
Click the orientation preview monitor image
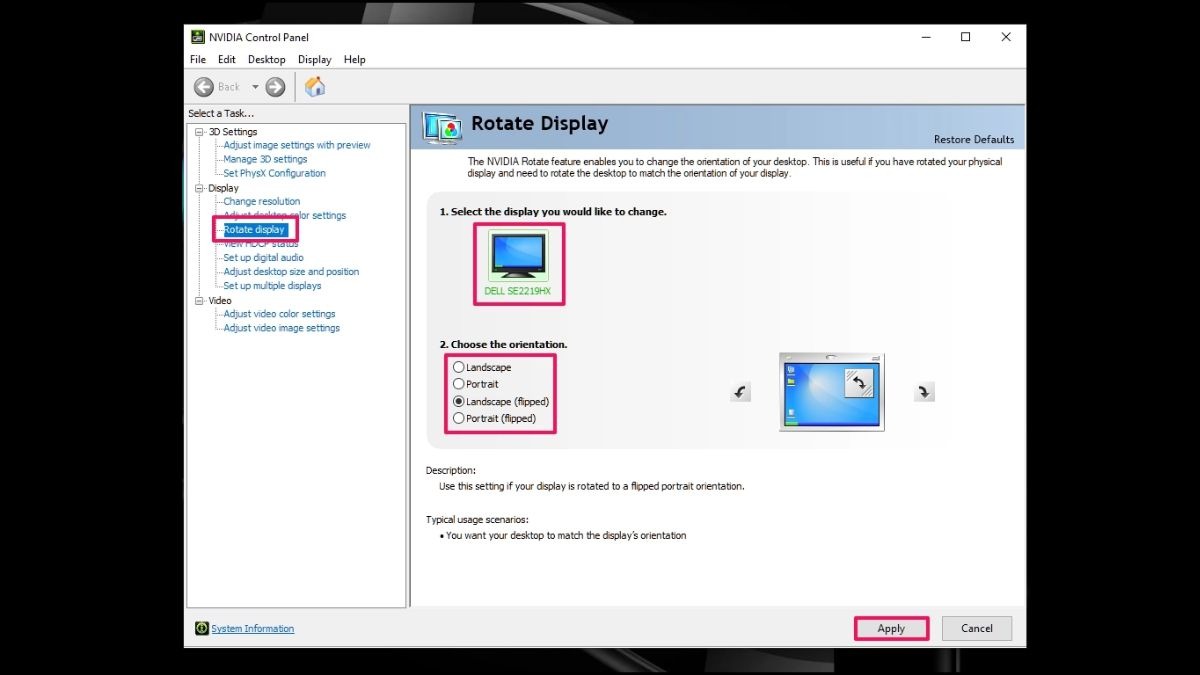pos(832,392)
